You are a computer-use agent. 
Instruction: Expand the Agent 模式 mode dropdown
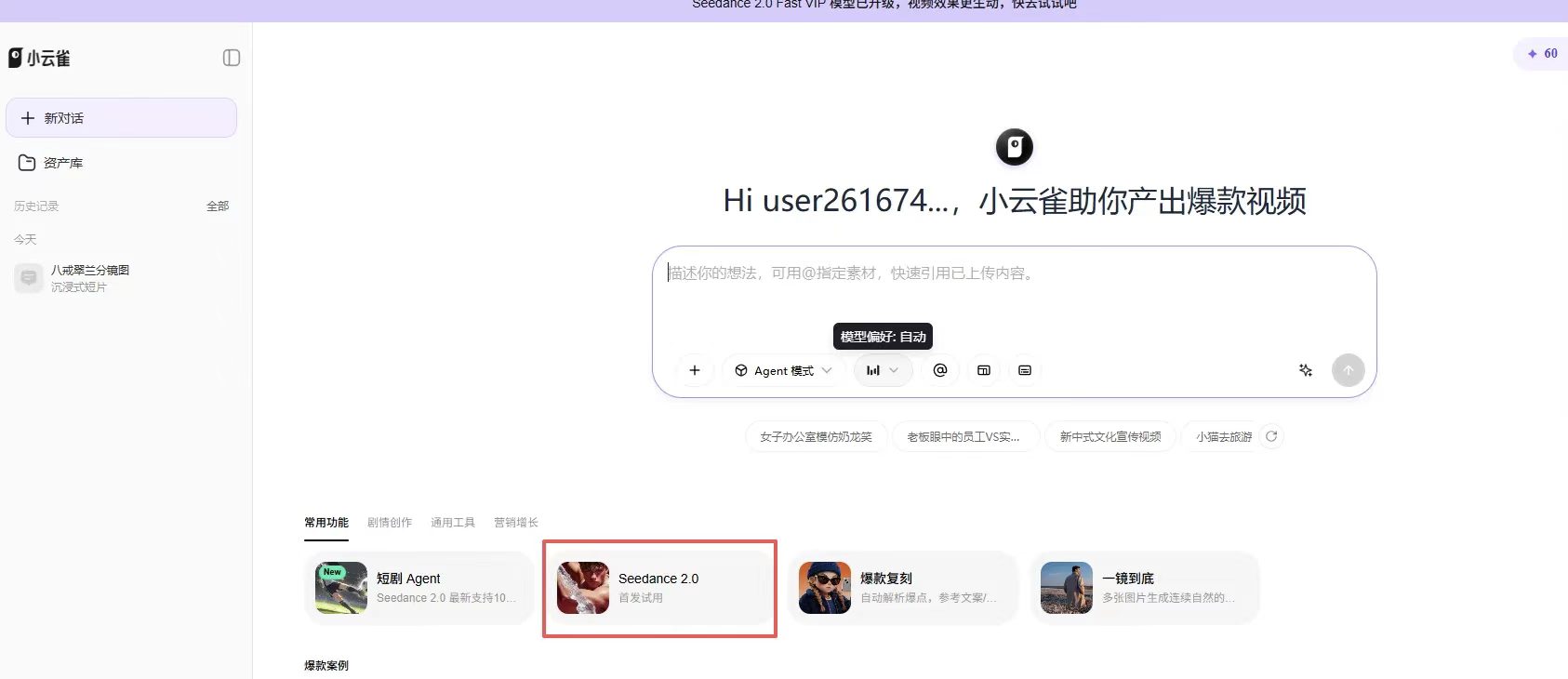click(x=784, y=370)
